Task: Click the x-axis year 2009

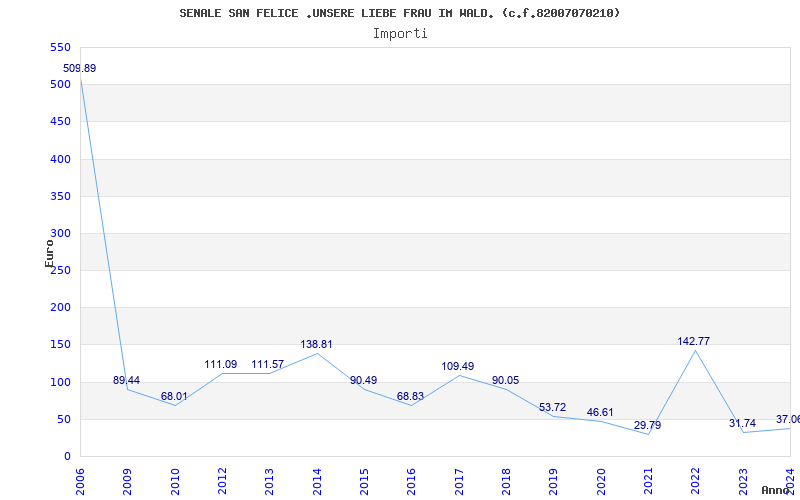Action: (128, 481)
